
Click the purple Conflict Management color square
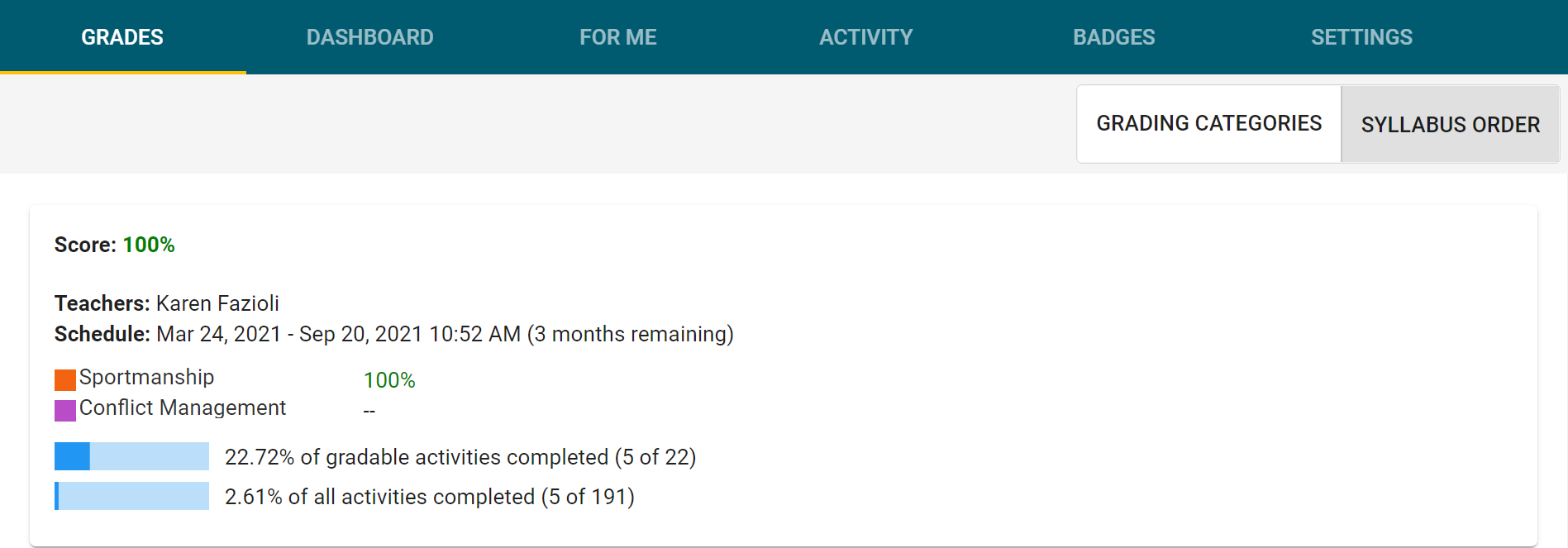coord(65,411)
